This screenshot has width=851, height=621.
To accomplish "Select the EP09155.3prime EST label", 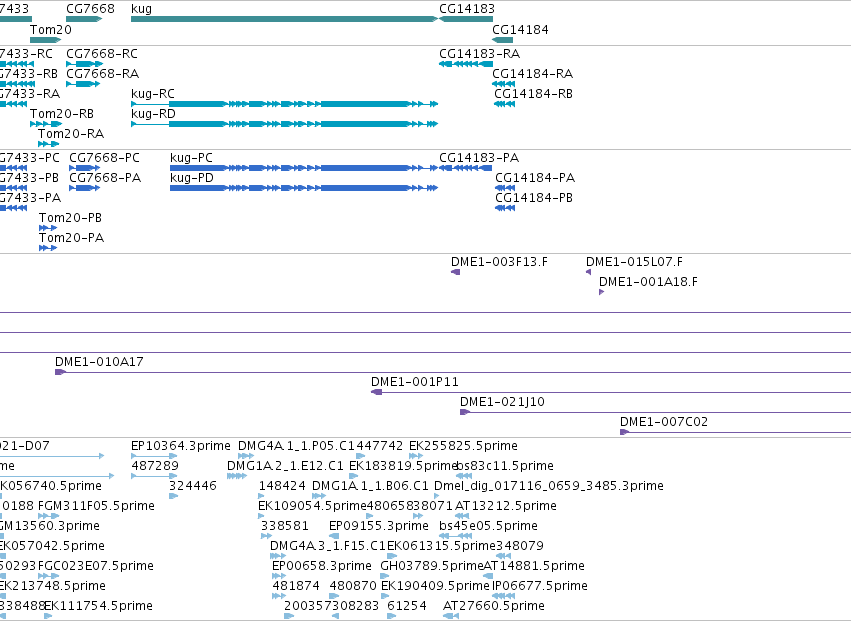I will [x=379, y=526].
